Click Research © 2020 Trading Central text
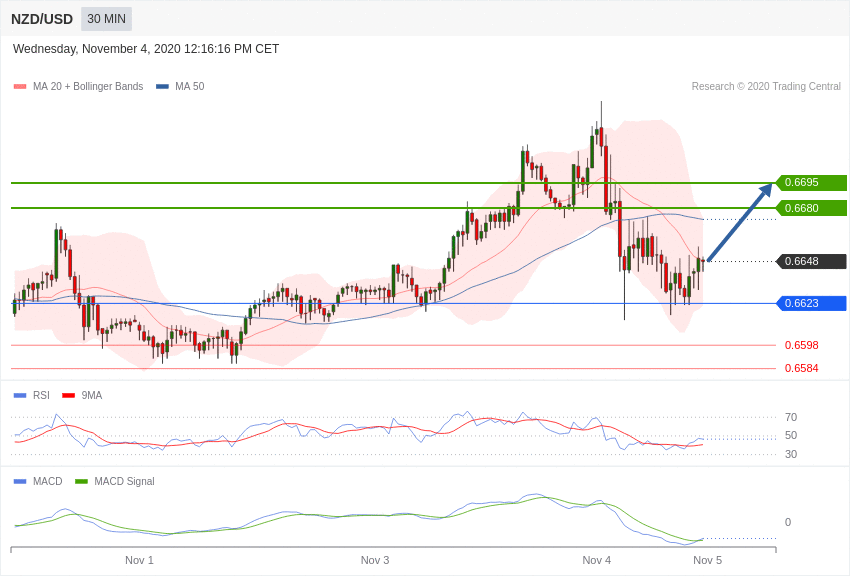The height and width of the screenshot is (576, 850). click(x=766, y=86)
